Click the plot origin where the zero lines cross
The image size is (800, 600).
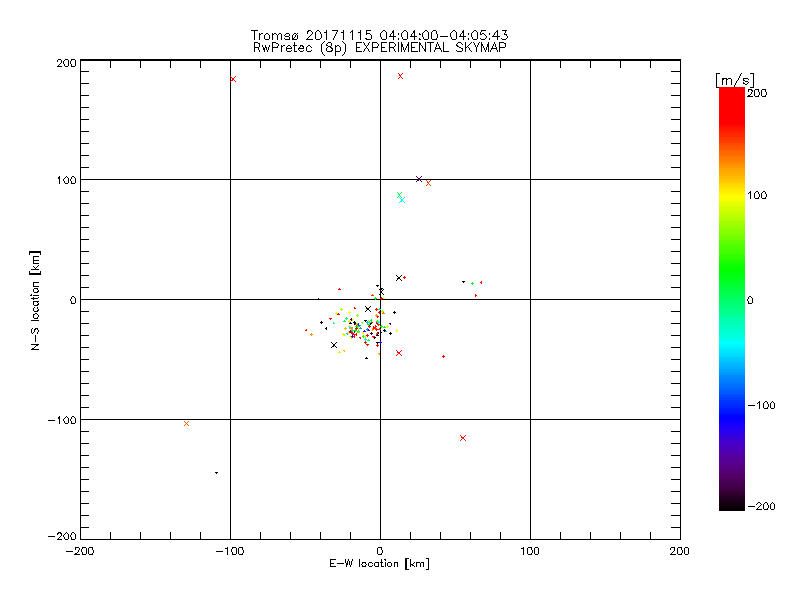pyautogui.click(x=380, y=299)
